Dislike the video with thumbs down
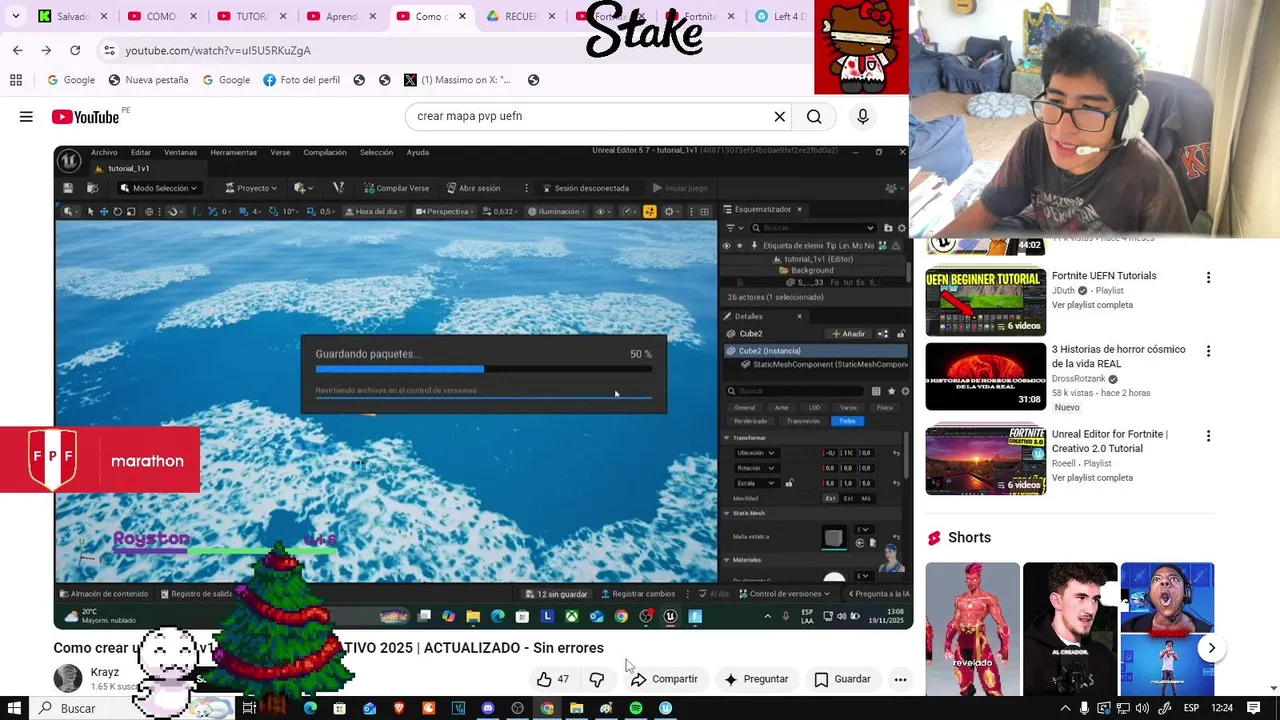 597,679
